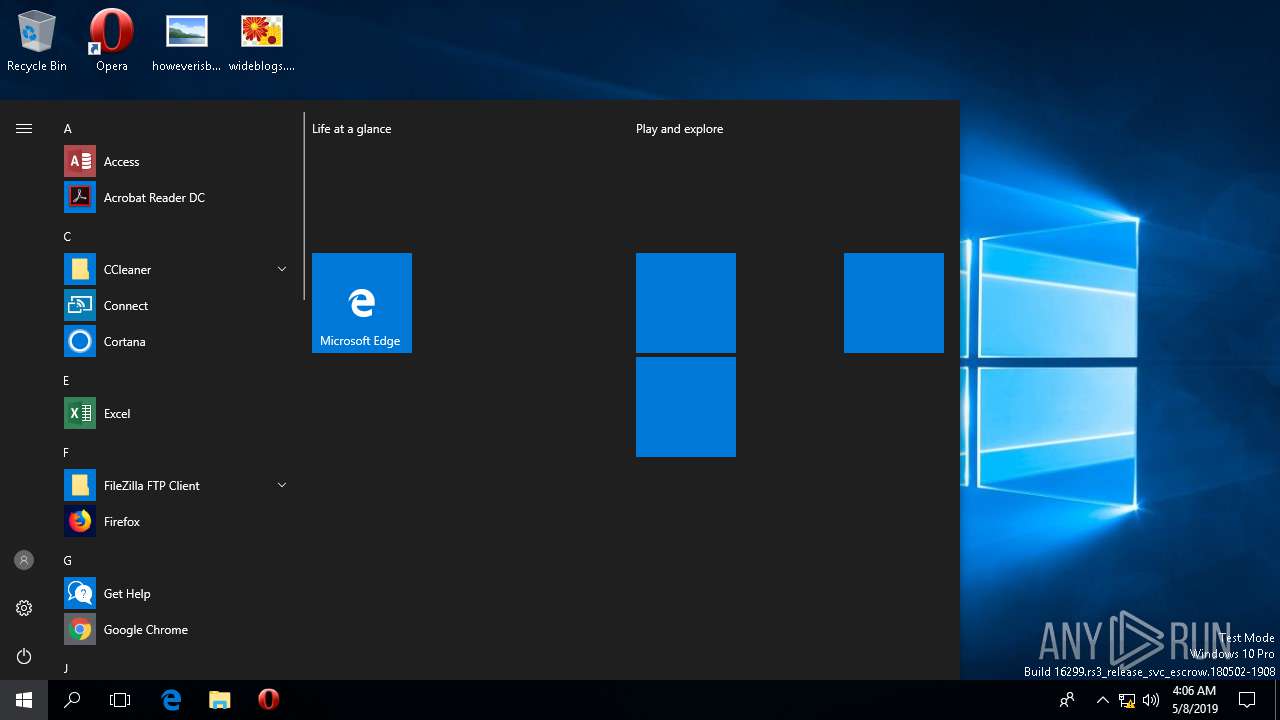Open Task View on the taskbar
1280x720 pixels.
(120, 700)
